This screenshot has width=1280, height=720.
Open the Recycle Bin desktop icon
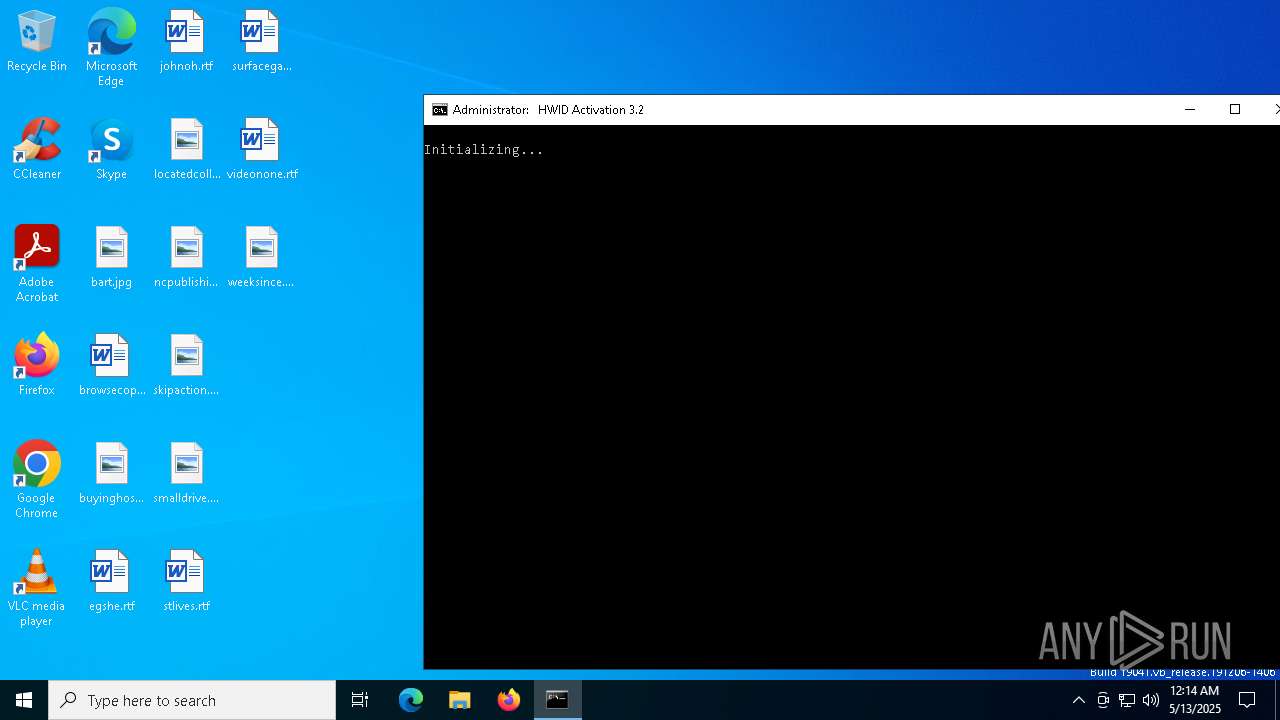coord(36,42)
